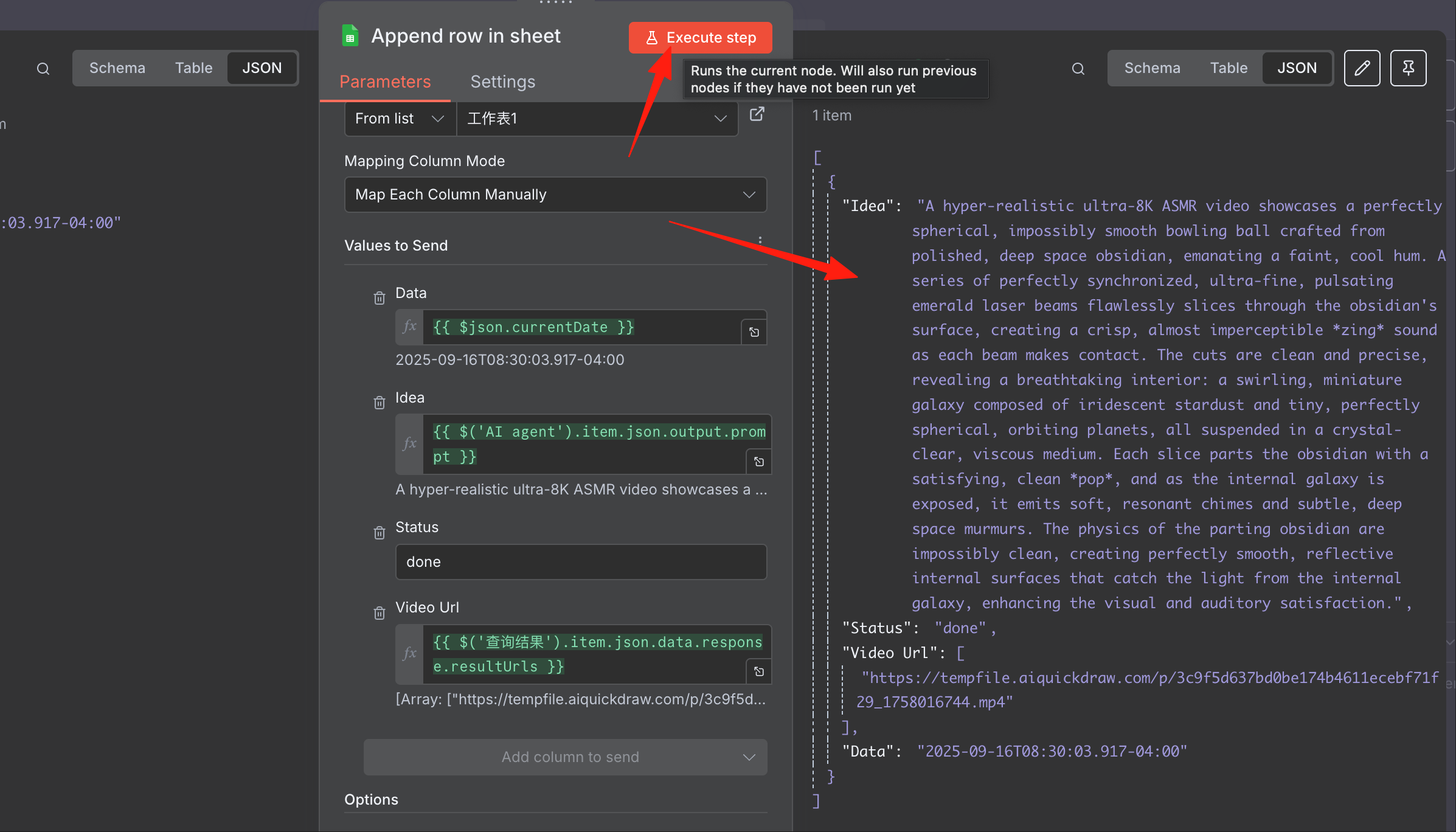Open Mapping Column Mode dropdown
Image resolution: width=1456 pixels, height=832 pixels.
pos(555,195)
